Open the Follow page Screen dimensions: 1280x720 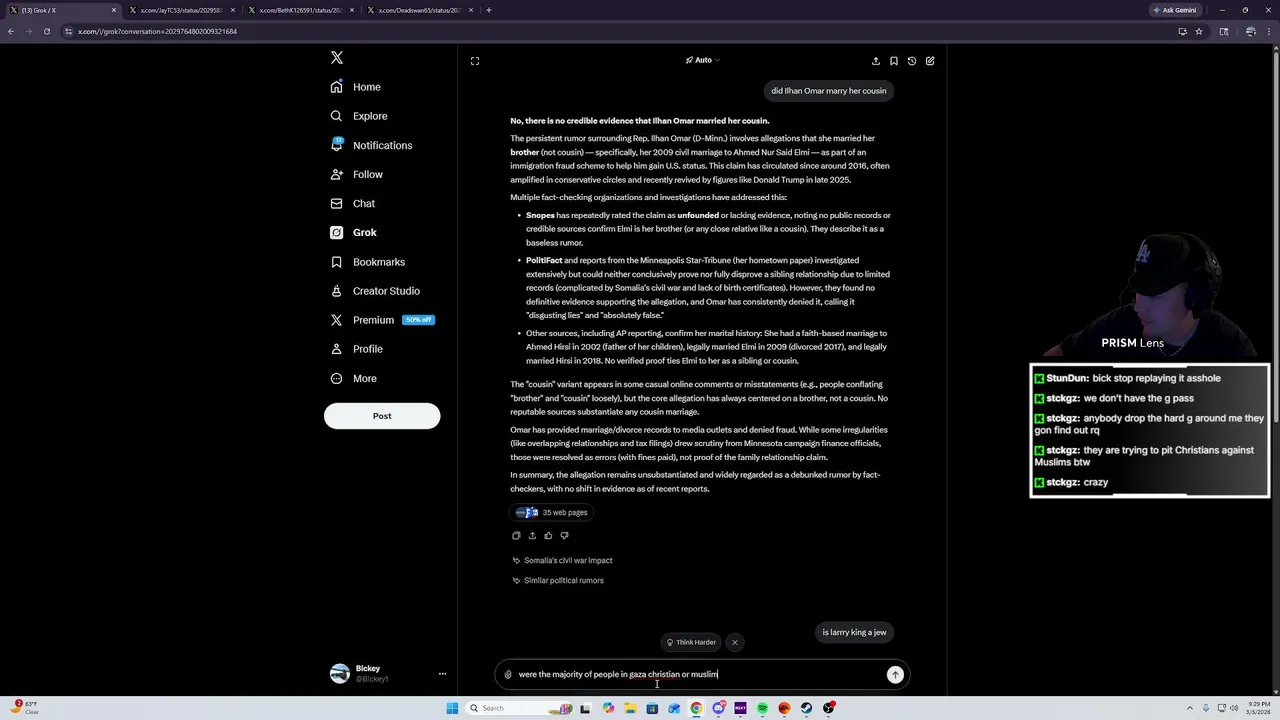(x=357, y=174)
